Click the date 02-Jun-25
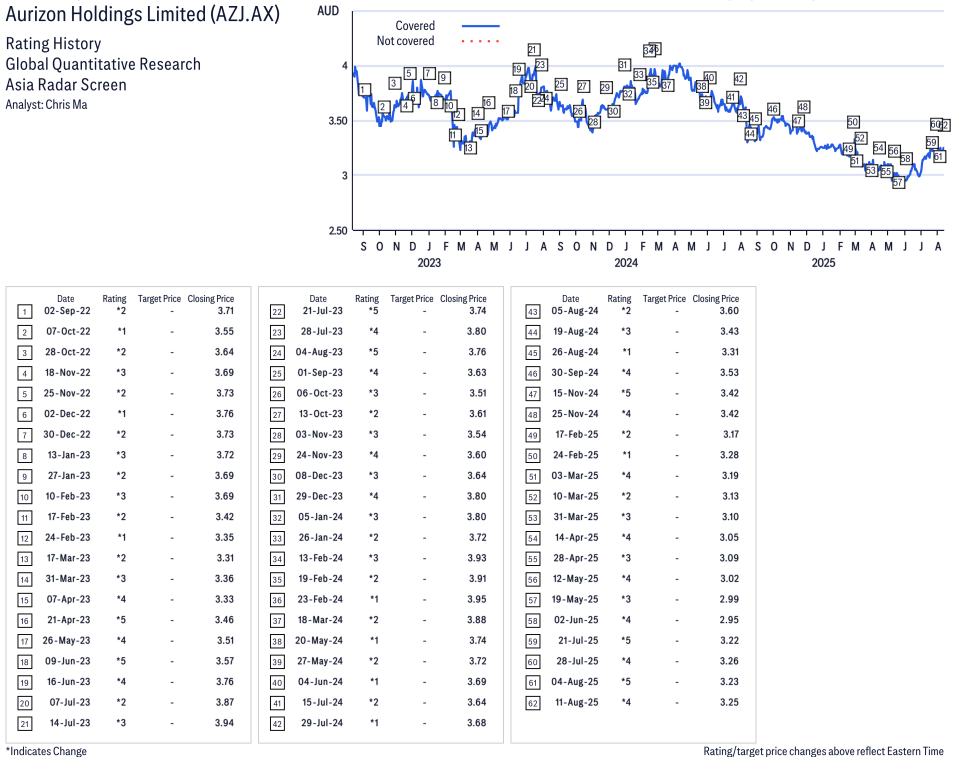Screen dimensions: 955x757 (x=576, y=619)
